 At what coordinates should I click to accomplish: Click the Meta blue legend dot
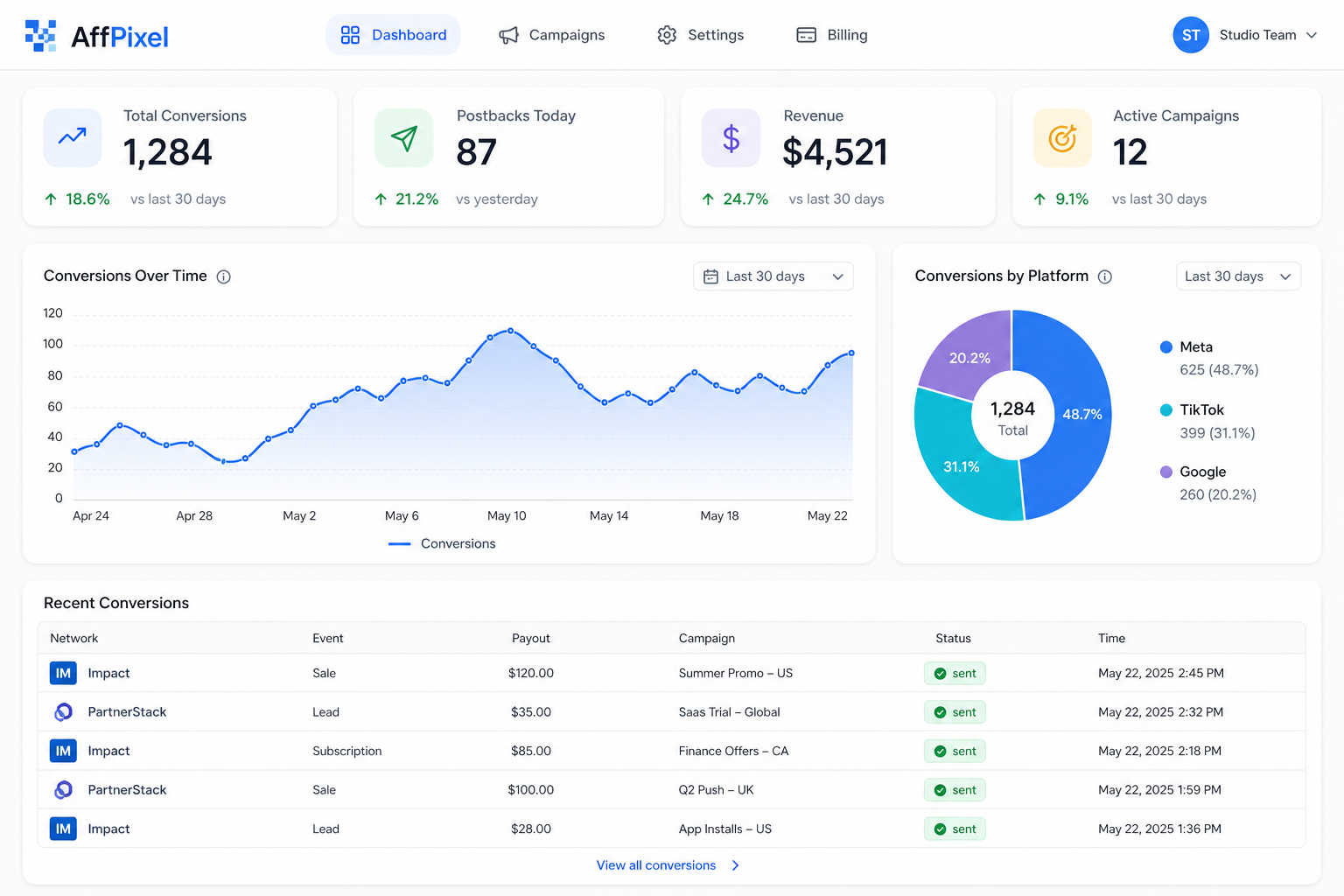(x=1165, y=347)
